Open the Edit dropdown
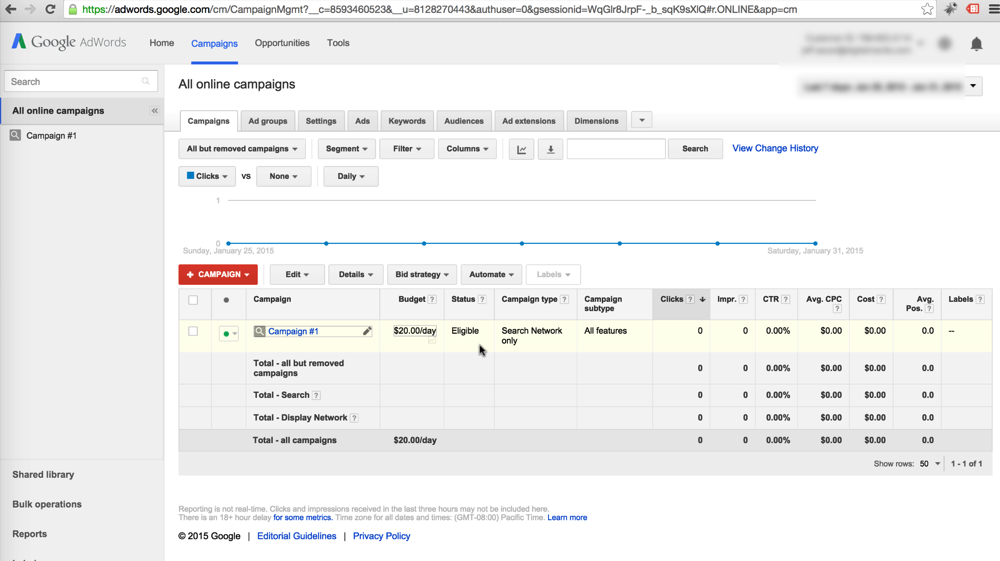Viewport: 1000px width, 561px height. coord(297,275)
